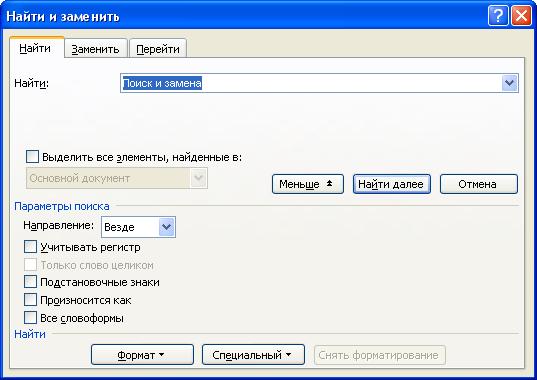537x380 pixels.
Task: Toggle the Учитывать регистр checkbox
Action: (30, 247)
